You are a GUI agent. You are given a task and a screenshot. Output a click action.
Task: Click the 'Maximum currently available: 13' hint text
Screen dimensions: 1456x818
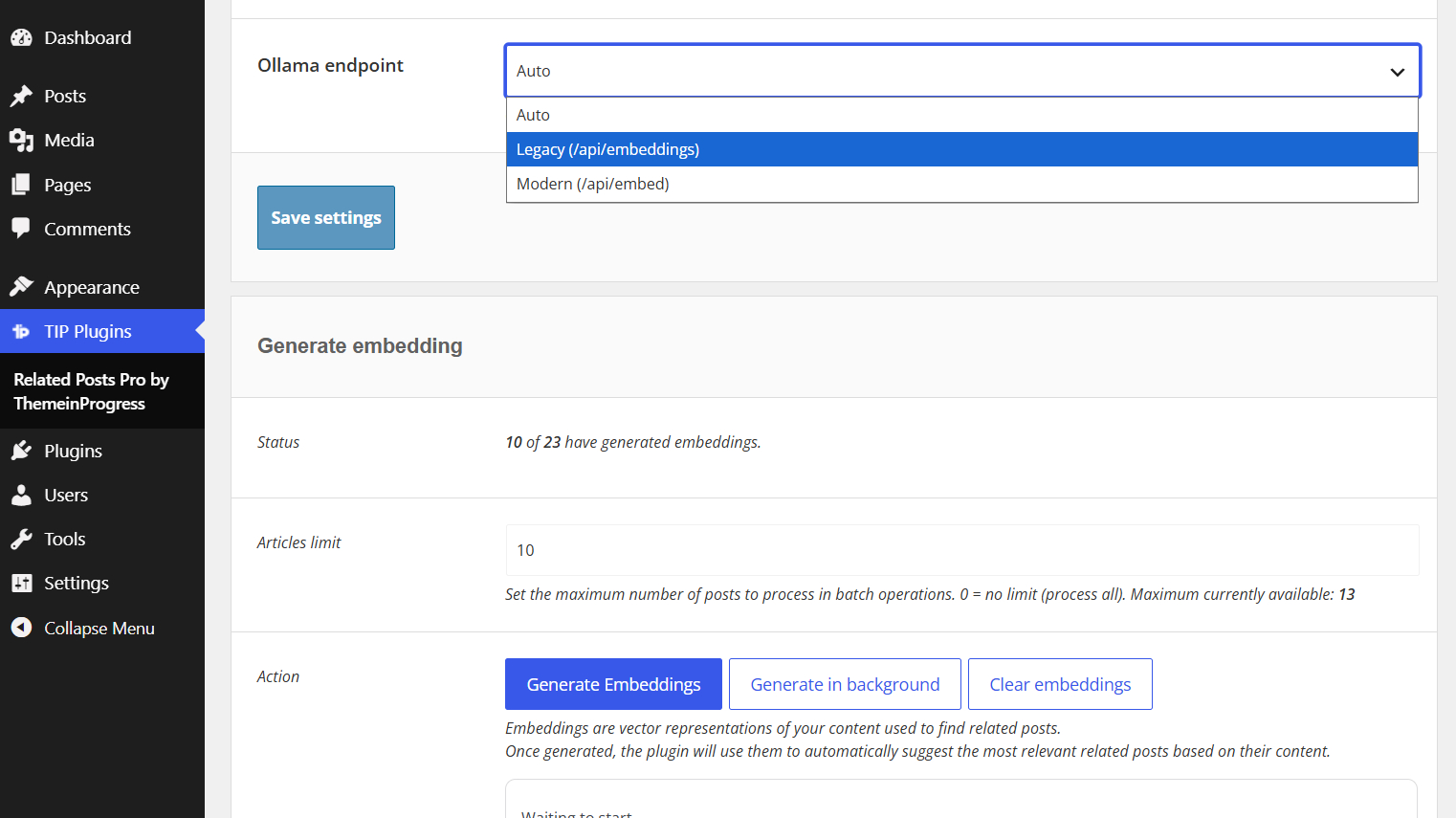1243,594
